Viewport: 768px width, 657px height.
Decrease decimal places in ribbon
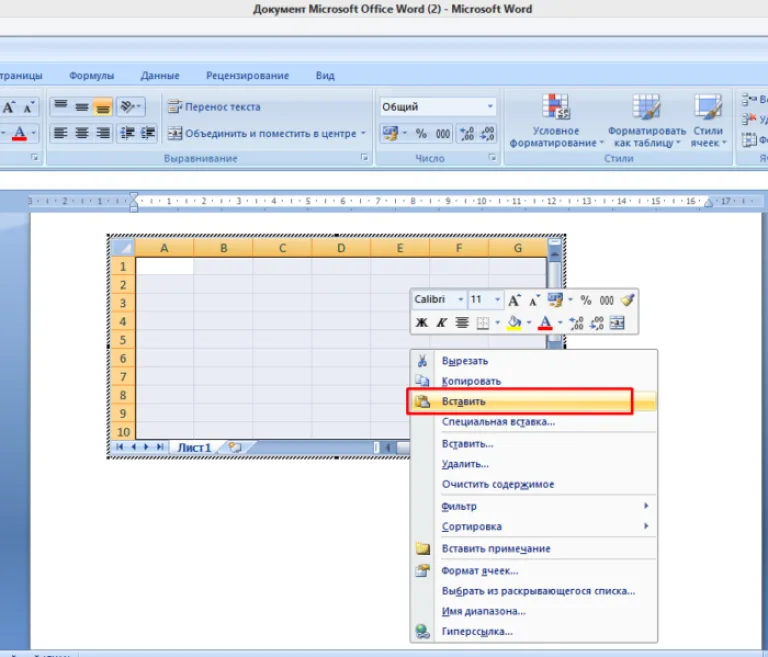(487, 134)
